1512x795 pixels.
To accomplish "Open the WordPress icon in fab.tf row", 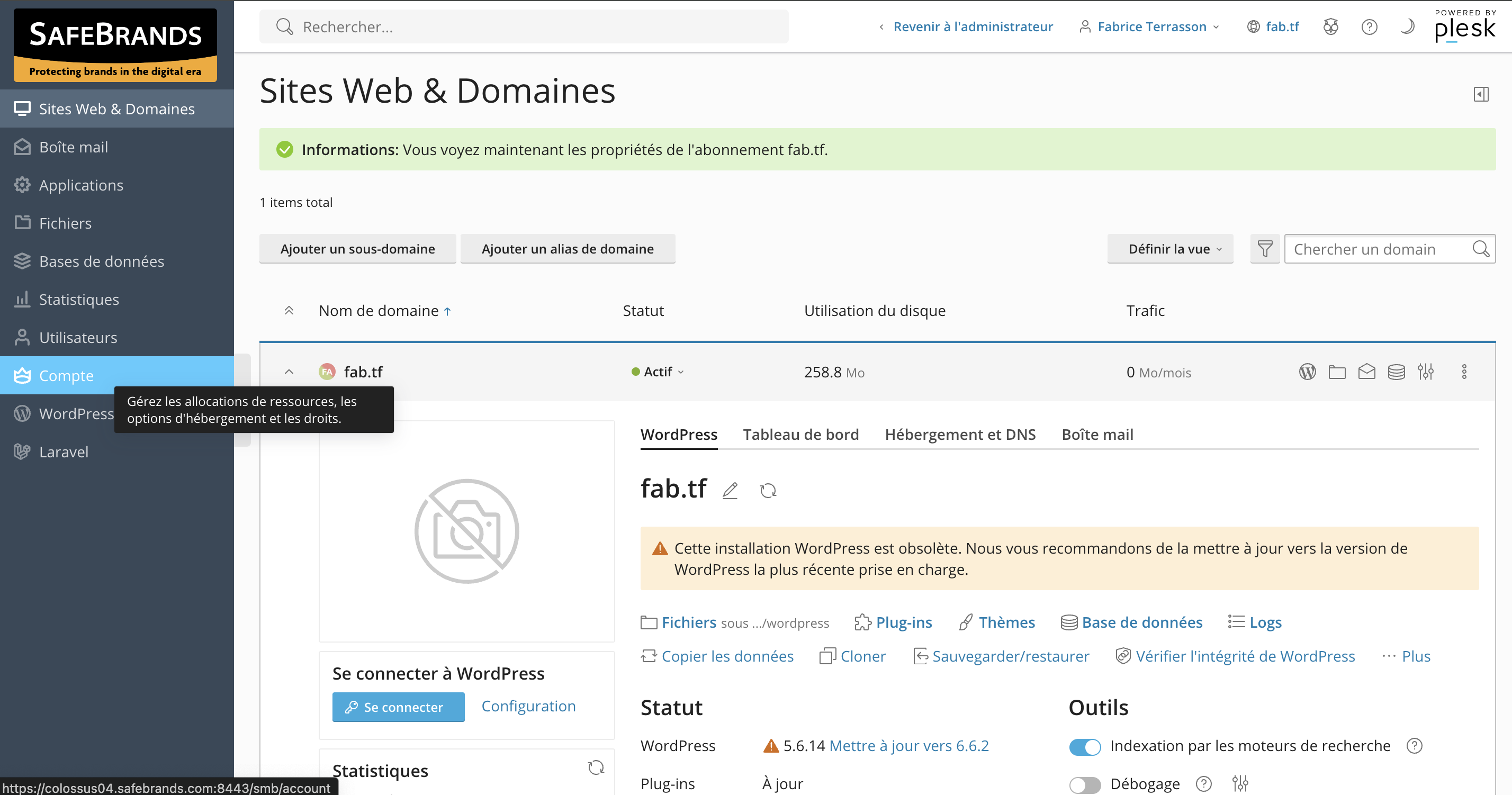I will point(1307,372).
